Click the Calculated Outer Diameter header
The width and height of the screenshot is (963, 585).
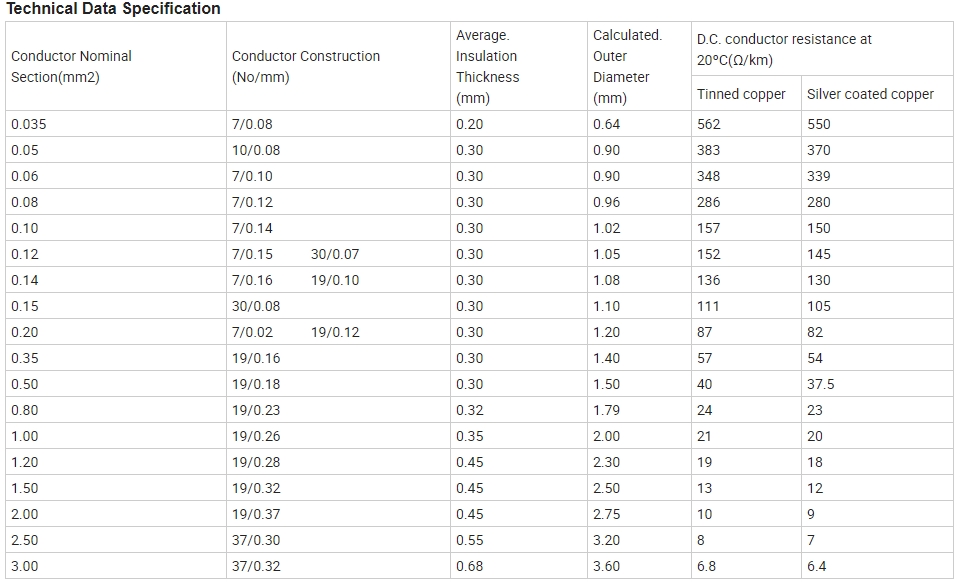tap(639, 66)
